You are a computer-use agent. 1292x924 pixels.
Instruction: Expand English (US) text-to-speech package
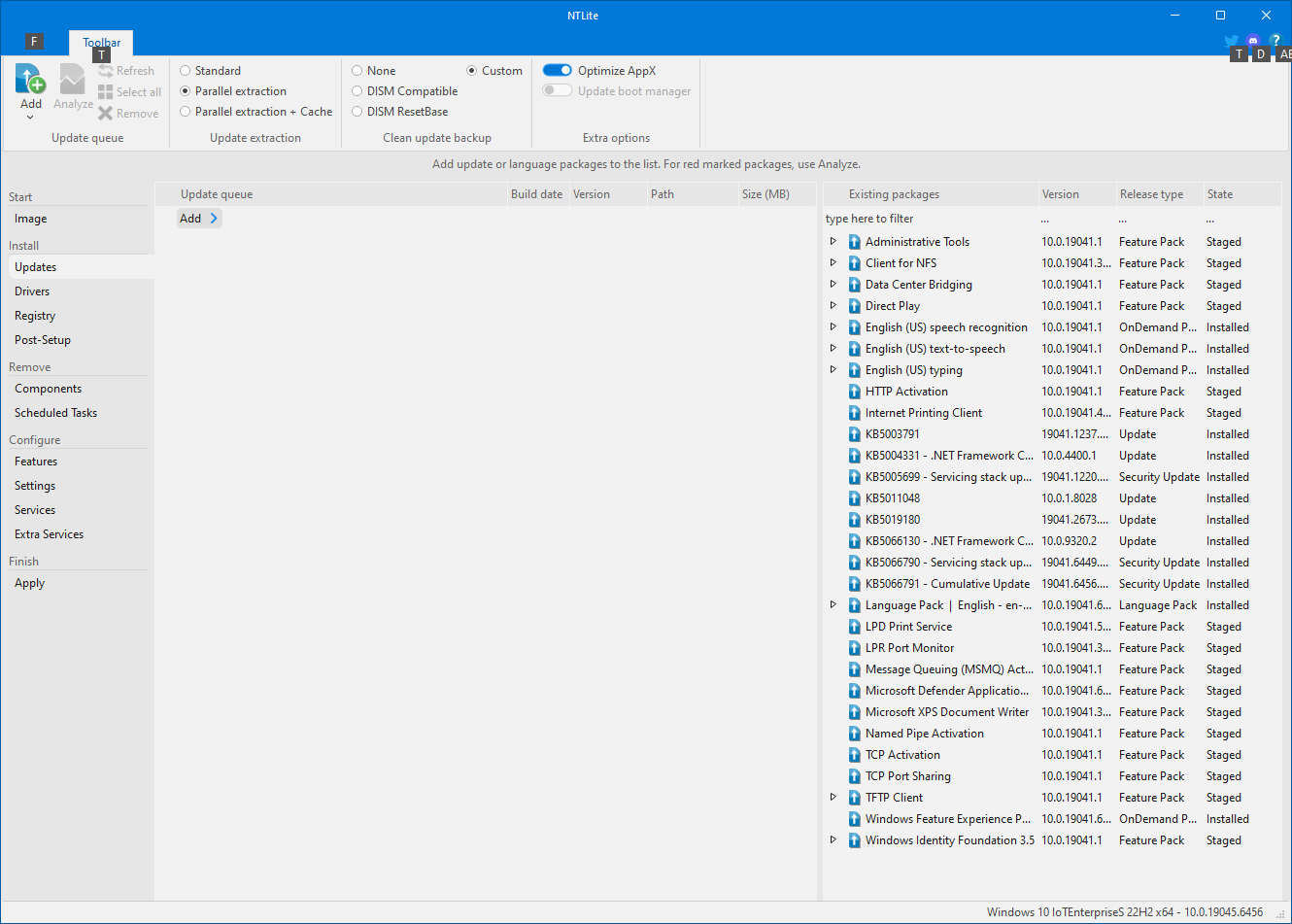coord(833,348)
